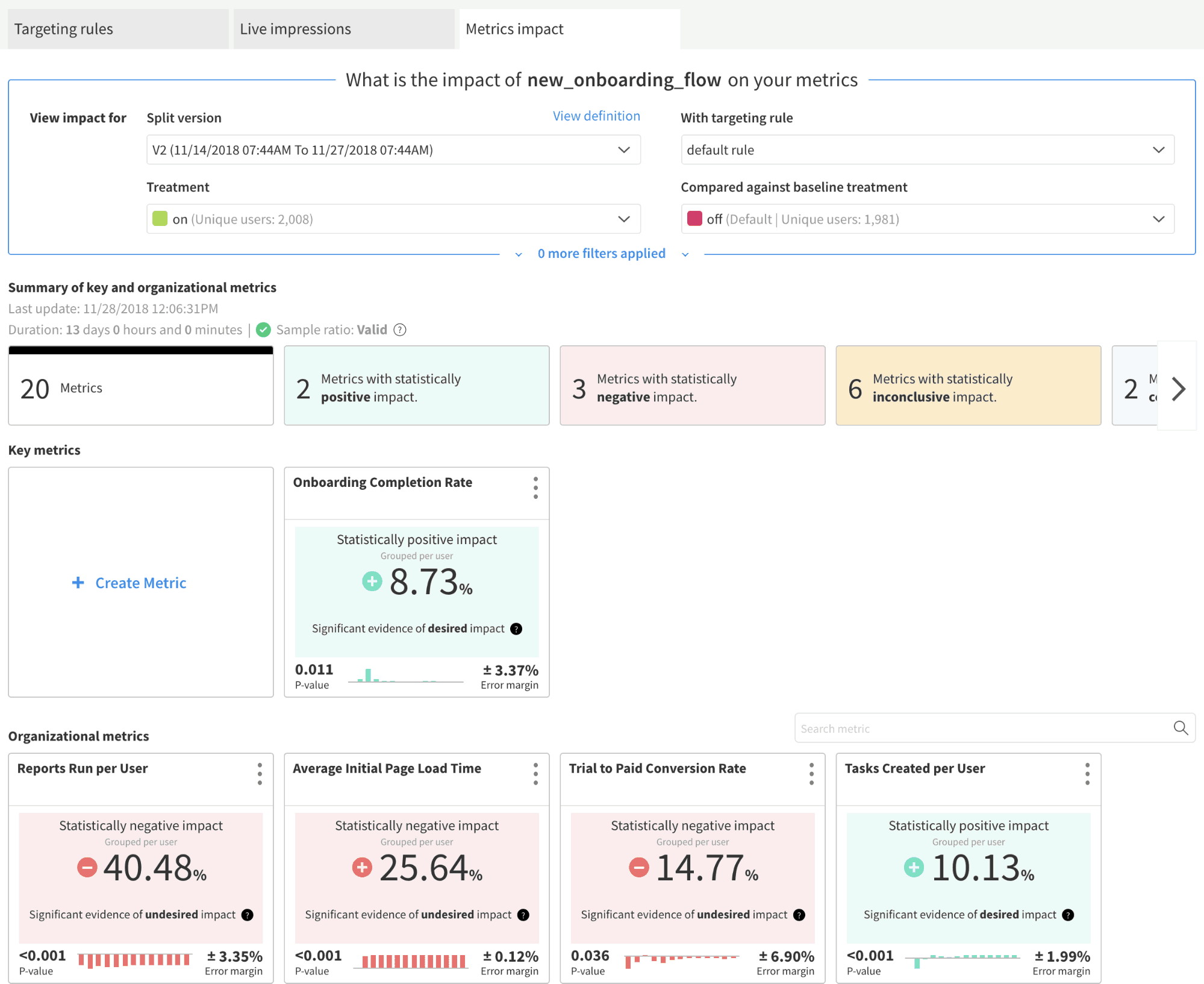Click the search magnifier icon
Image resolution: width=1204 pixels, height=984 pixels.
1180,728
